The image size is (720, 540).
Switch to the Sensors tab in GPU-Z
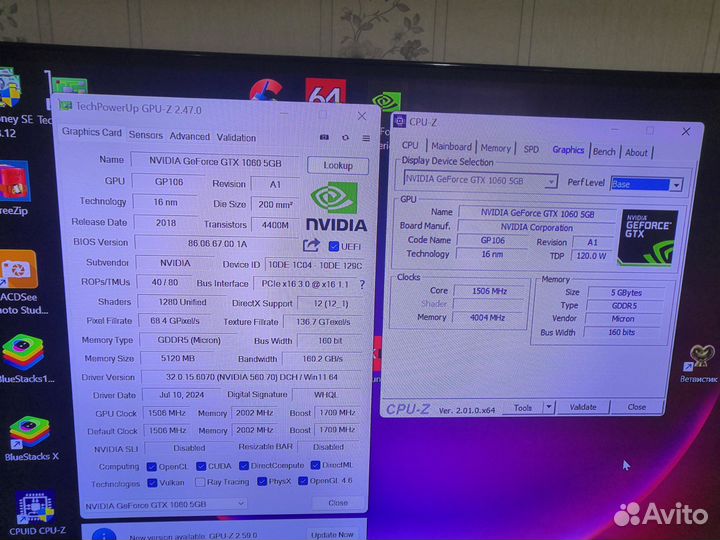click(x=146, y=136)
